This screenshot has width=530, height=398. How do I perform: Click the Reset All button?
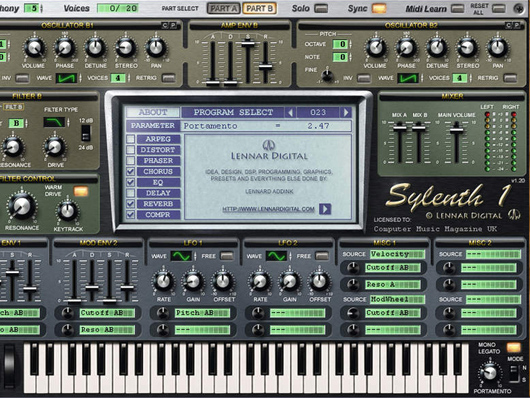click(x=499, y=8)
